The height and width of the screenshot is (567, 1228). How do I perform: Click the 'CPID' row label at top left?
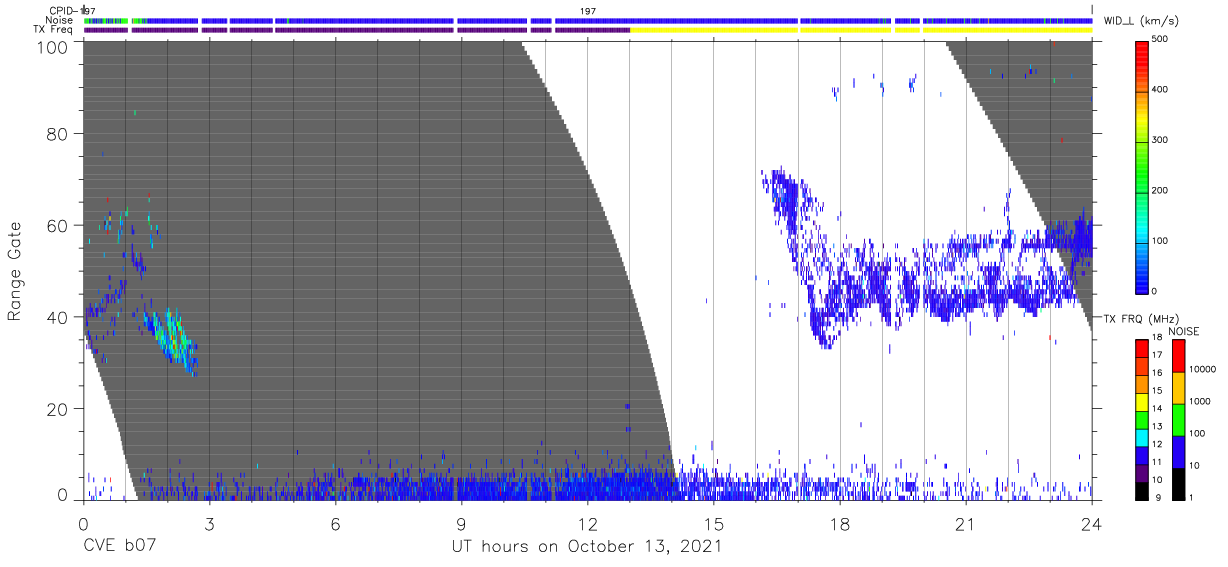coord(62,10)
